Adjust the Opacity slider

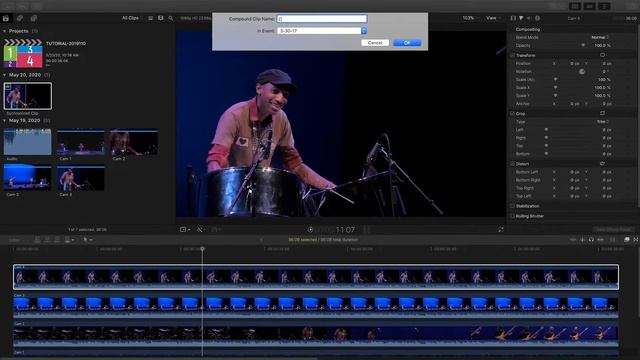click(583, 45)
